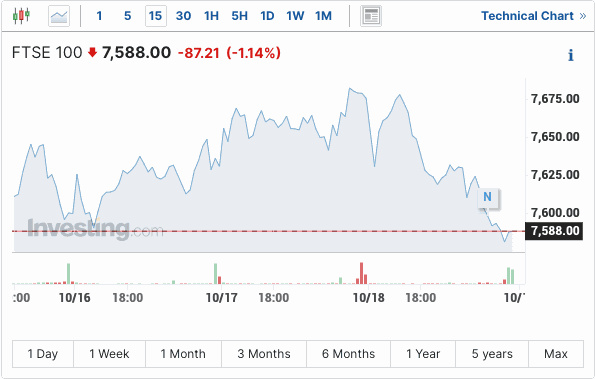Click the blue info icon
The width and height of the screenshot is (595, 379).
tap(570, 55)
